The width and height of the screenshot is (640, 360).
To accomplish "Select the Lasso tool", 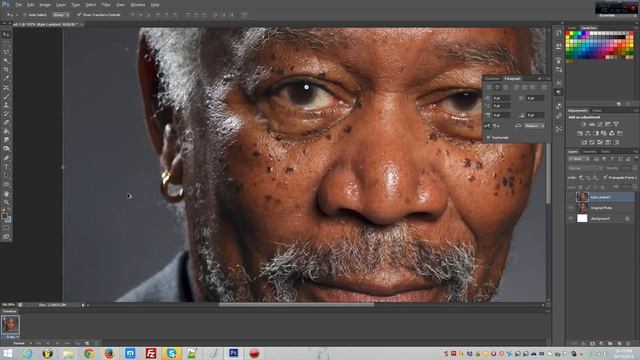I will click(x=7, y=52).
